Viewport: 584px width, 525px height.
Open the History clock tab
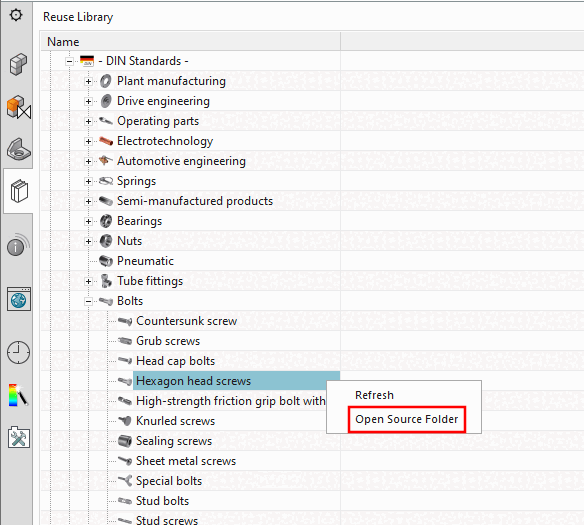click(x=18, y=352)
